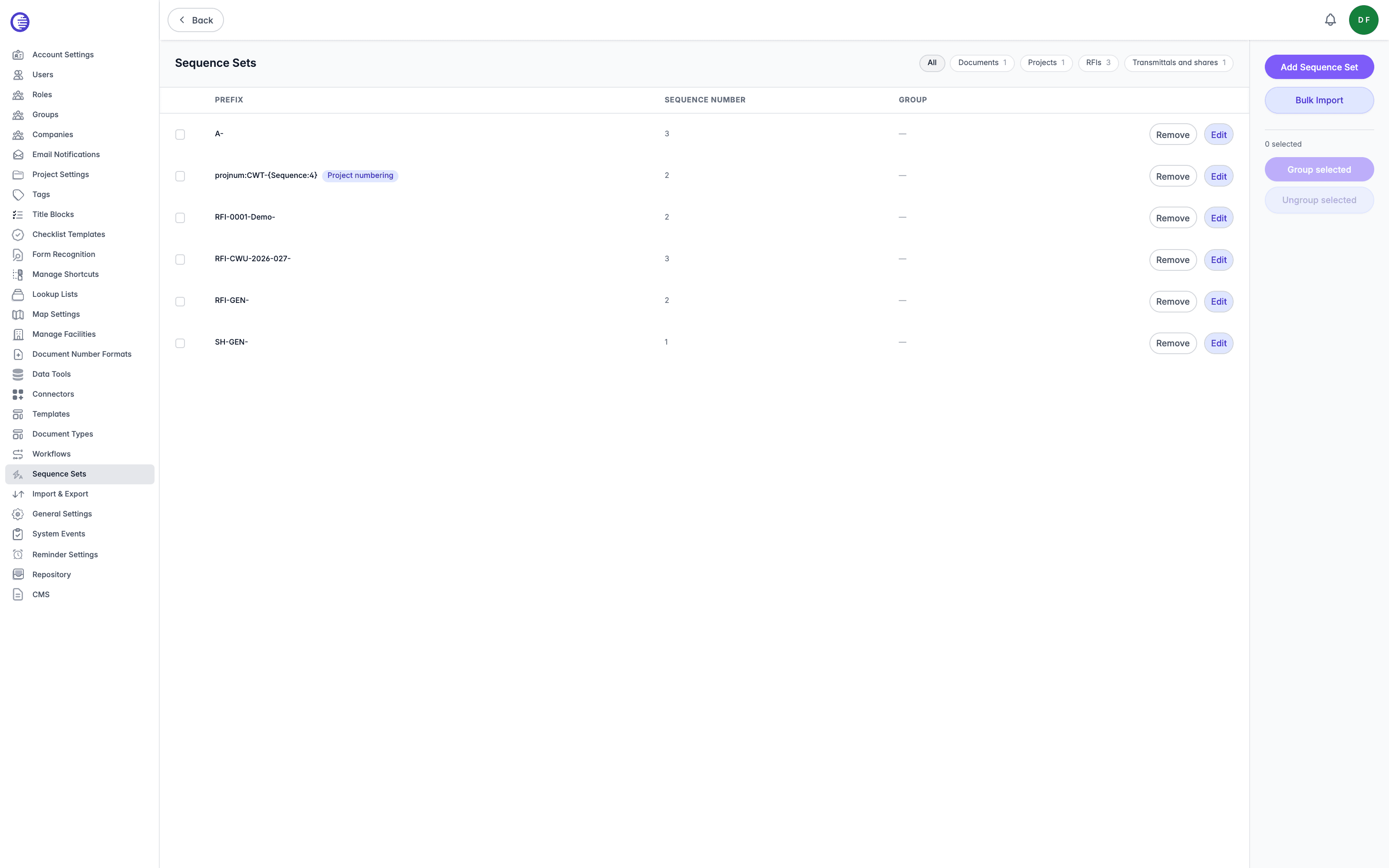Image resolution: width=1389 pixels, height=868 pixels.
Task: Click the General Settings gear icon
Action: tap(18, 514)
